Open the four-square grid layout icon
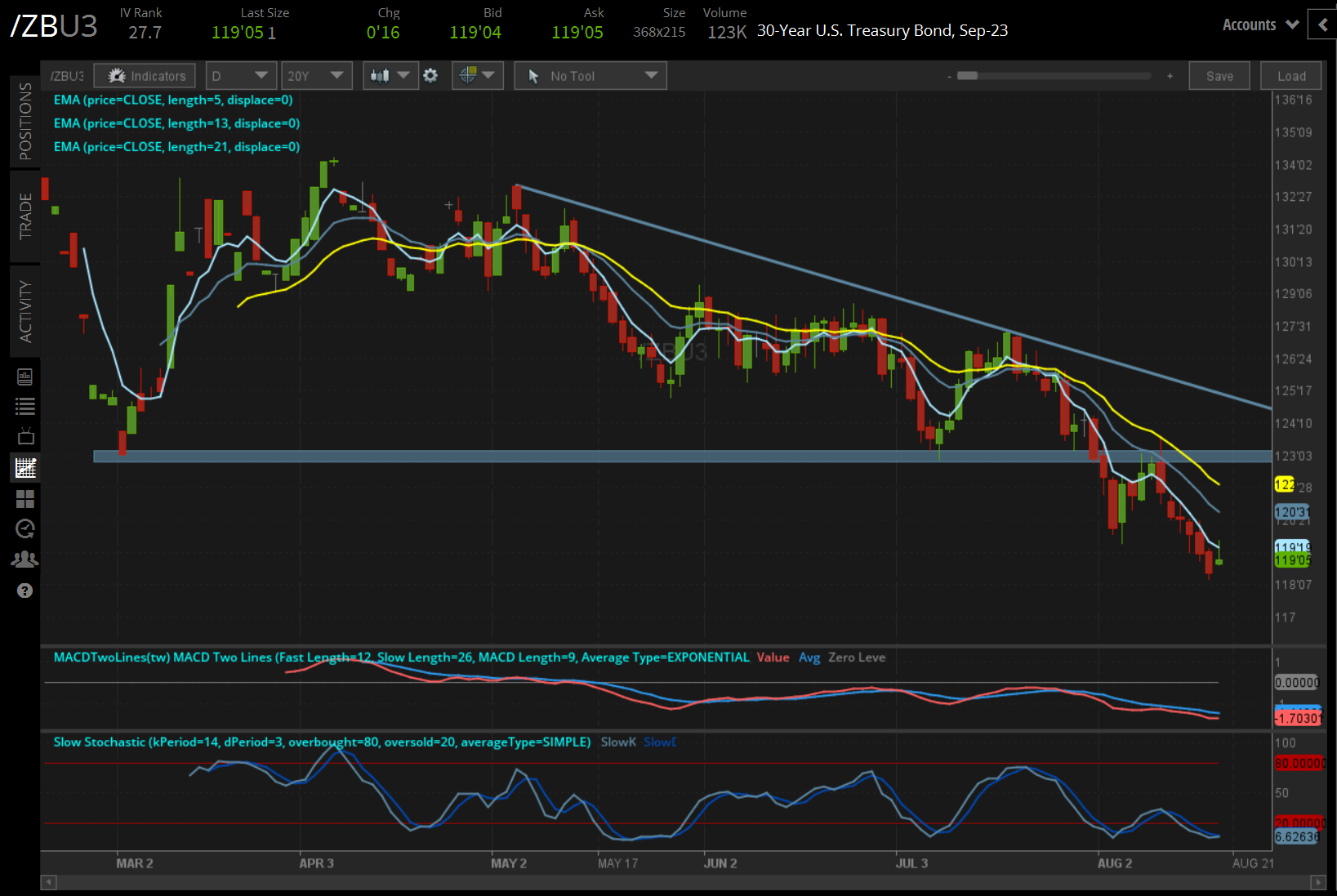 click(x=25, y=499)
